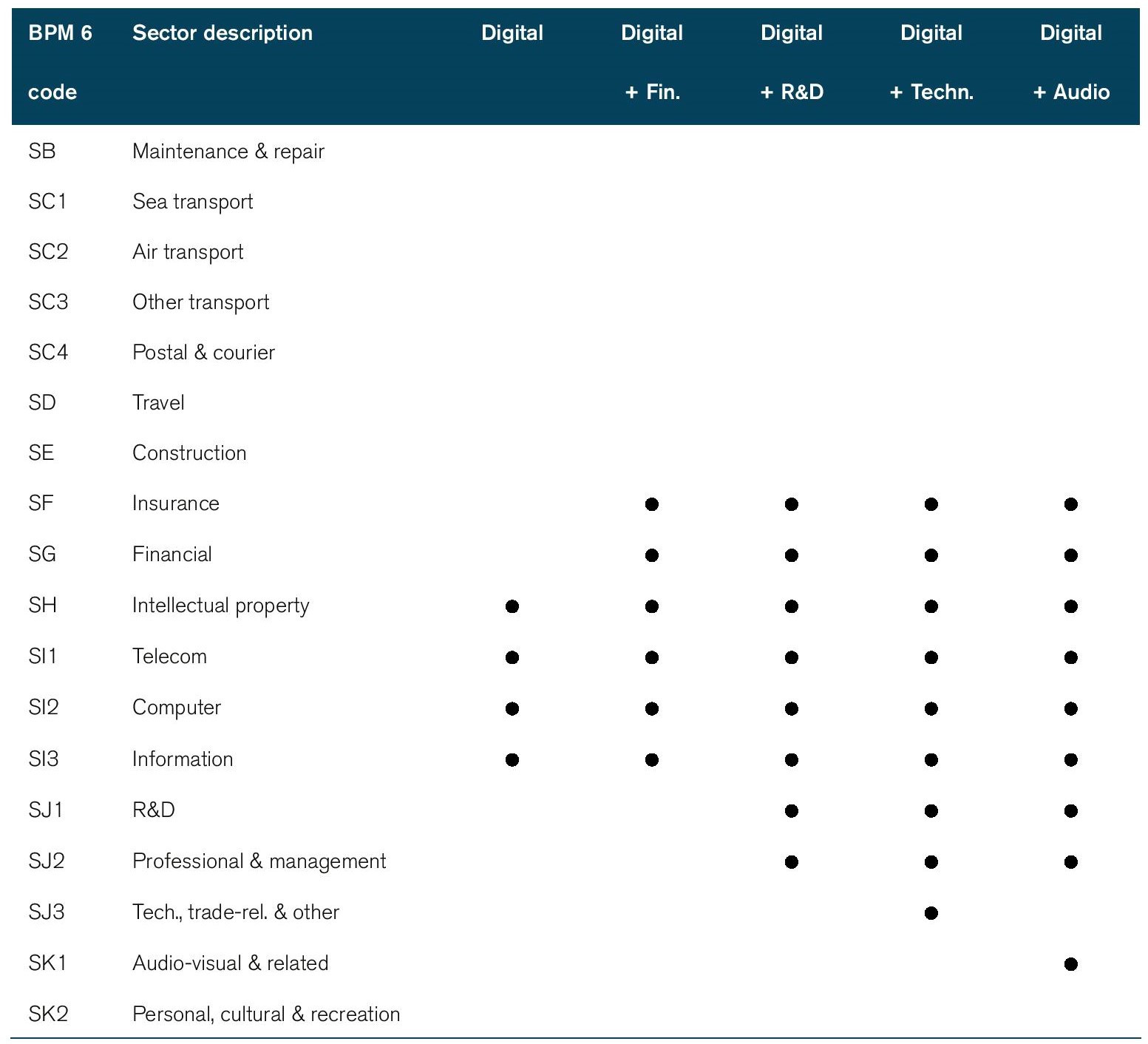
Task: Select the 'Digital + Audio' column header
Action: pyautogui.click(x=1070, y=62)
